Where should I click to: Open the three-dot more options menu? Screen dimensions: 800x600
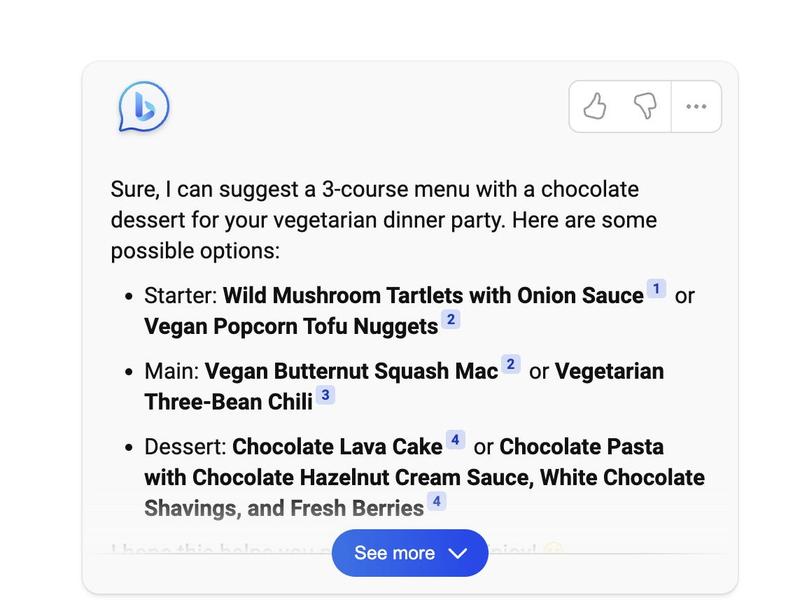pyautogui.click(x=696, y=106)
